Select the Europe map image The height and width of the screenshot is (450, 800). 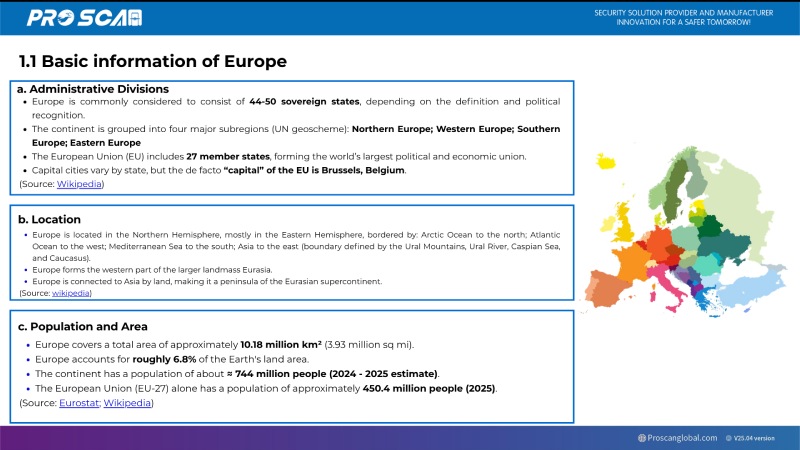[x=685, y=231]
